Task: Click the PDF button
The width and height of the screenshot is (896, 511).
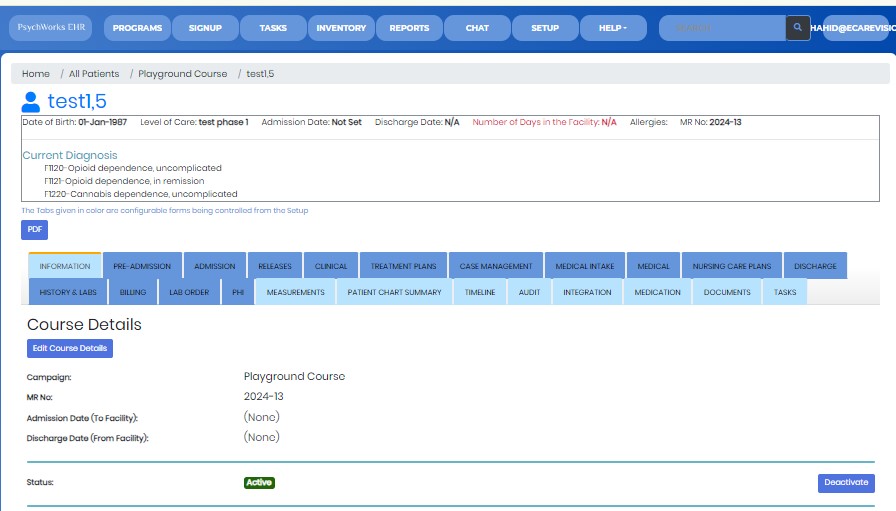Action: pos(34,230)
